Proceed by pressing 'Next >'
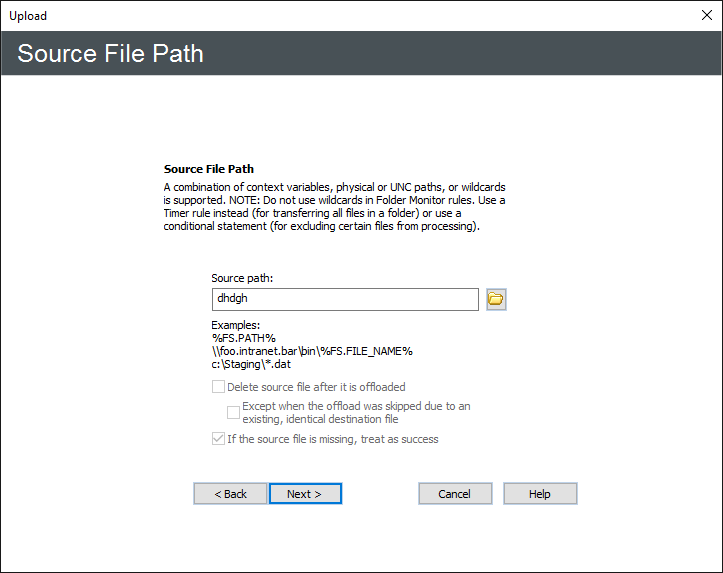 pyautogui.click(x=305, y=494)
